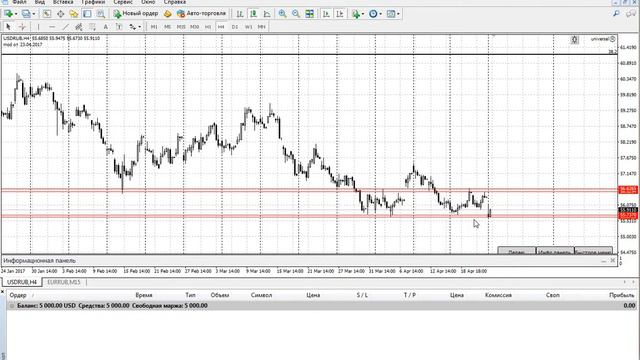640x360 pixels.
Task: Select the horizontal line tool
Action: (x=52, y=27)
